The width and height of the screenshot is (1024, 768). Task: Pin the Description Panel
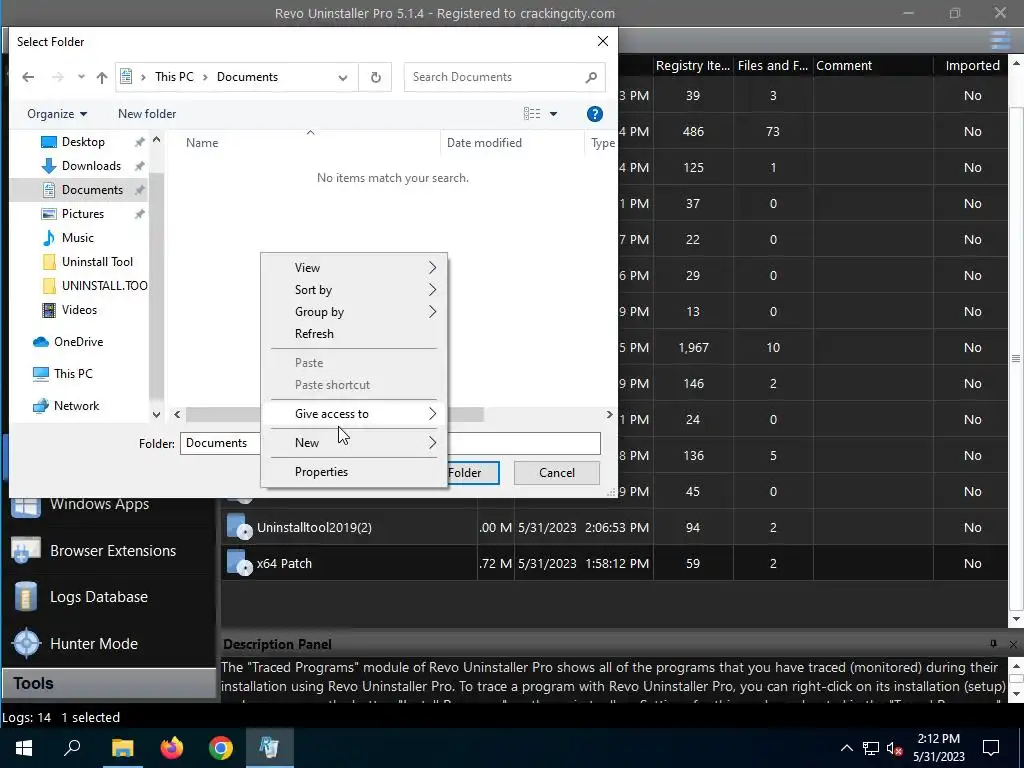click(x=993, y=644)
